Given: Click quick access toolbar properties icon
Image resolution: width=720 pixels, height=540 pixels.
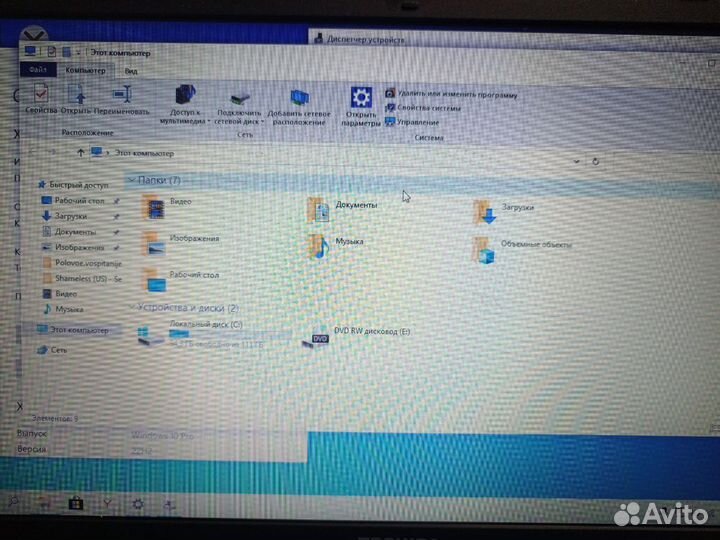Looking at the screenshot, I should [x=51, y=51].
